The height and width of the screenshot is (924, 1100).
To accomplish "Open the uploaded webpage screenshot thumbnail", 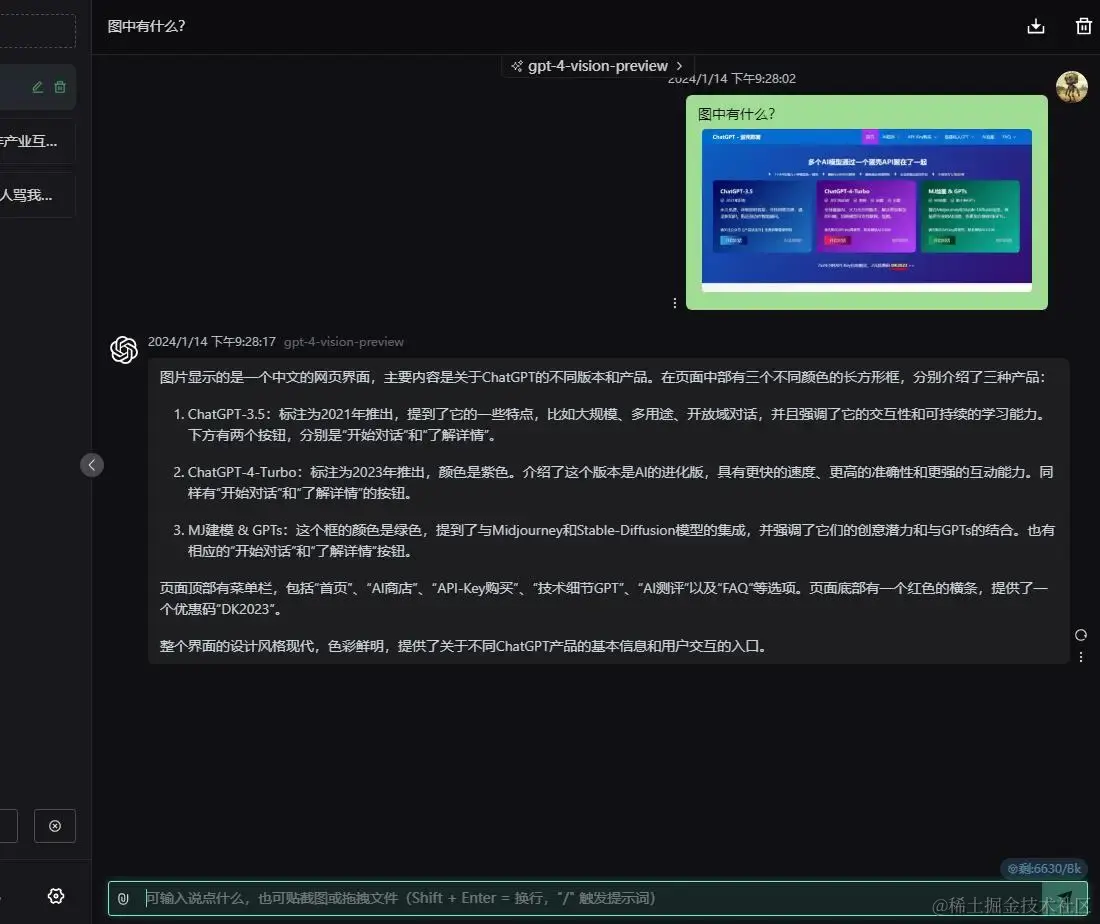I will click(x=866, y=210).
